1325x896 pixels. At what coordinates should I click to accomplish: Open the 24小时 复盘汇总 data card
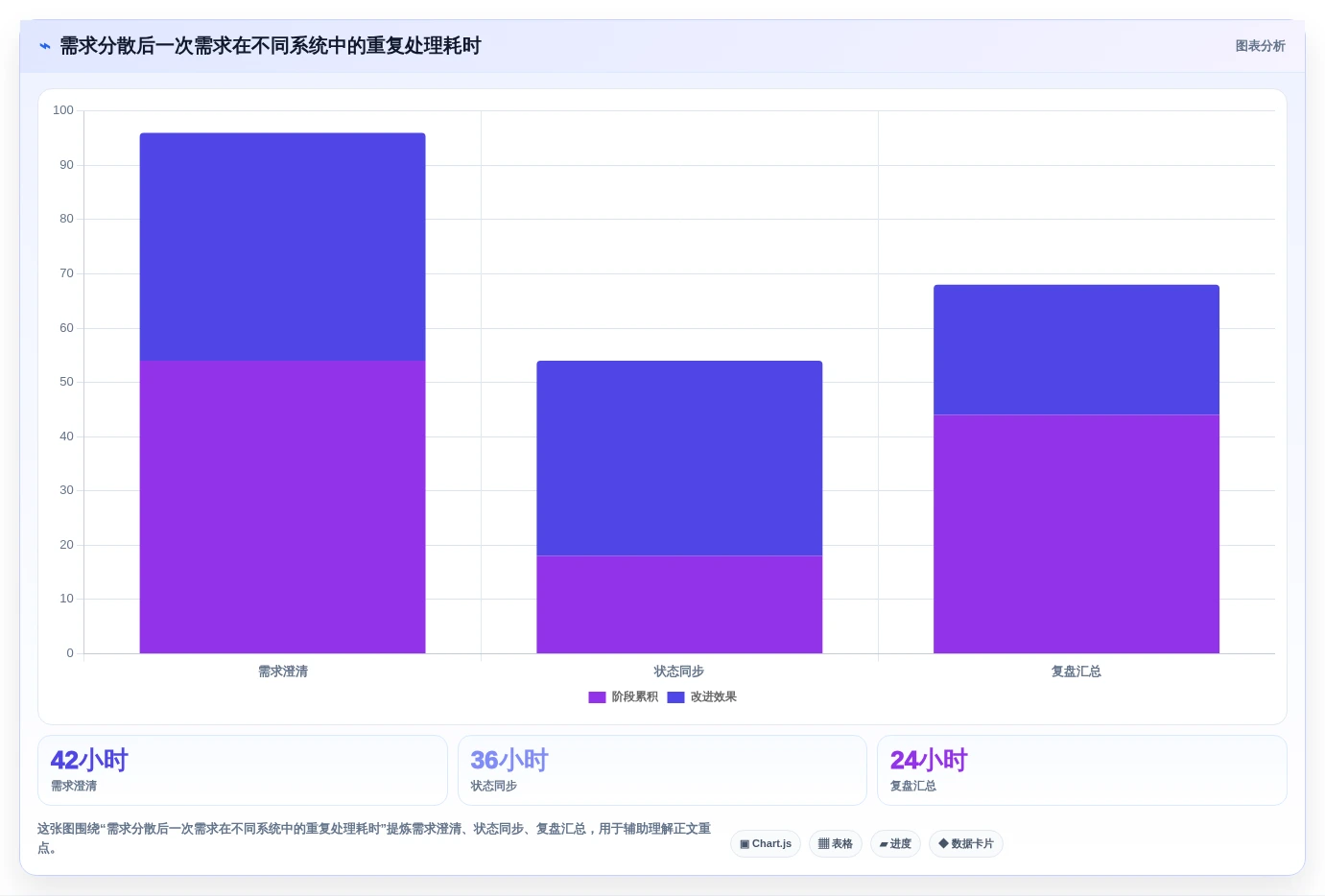click(x=1082, y=770)
